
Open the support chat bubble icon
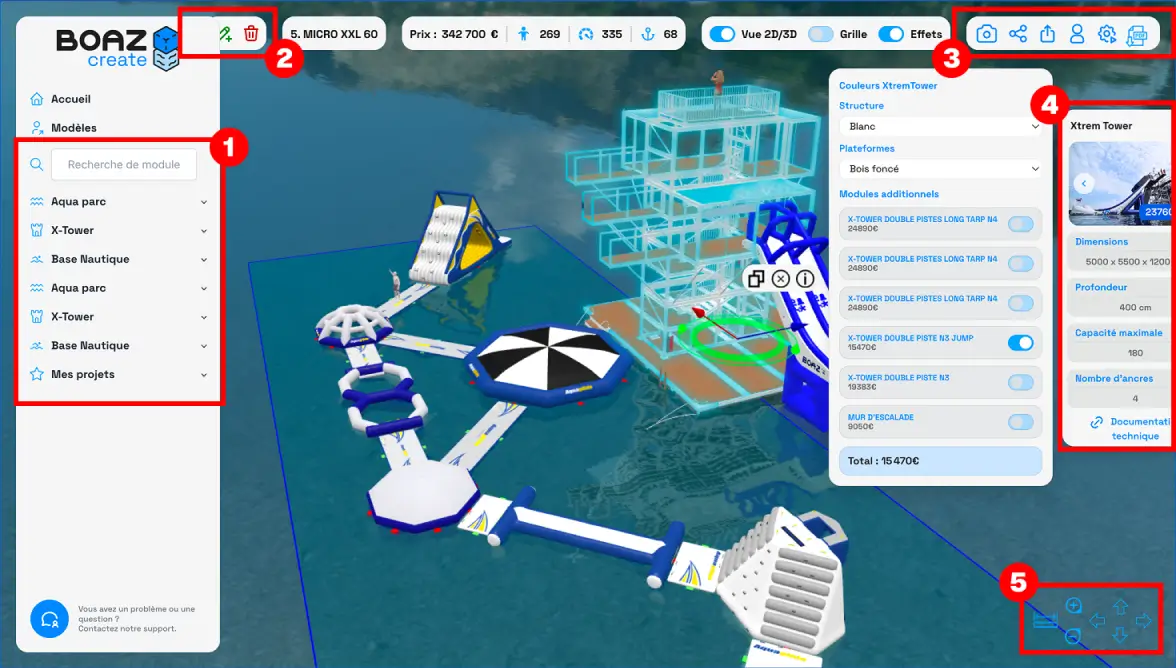[50, 619]
